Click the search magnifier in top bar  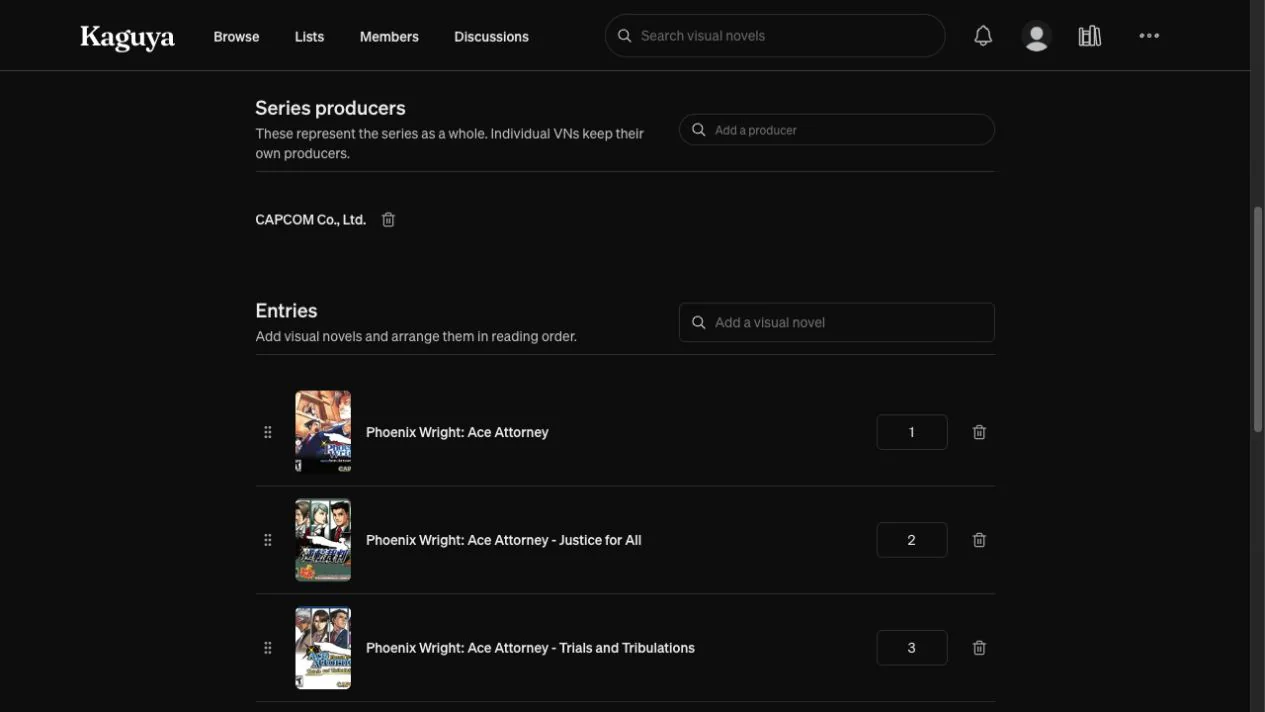point(625,36)
